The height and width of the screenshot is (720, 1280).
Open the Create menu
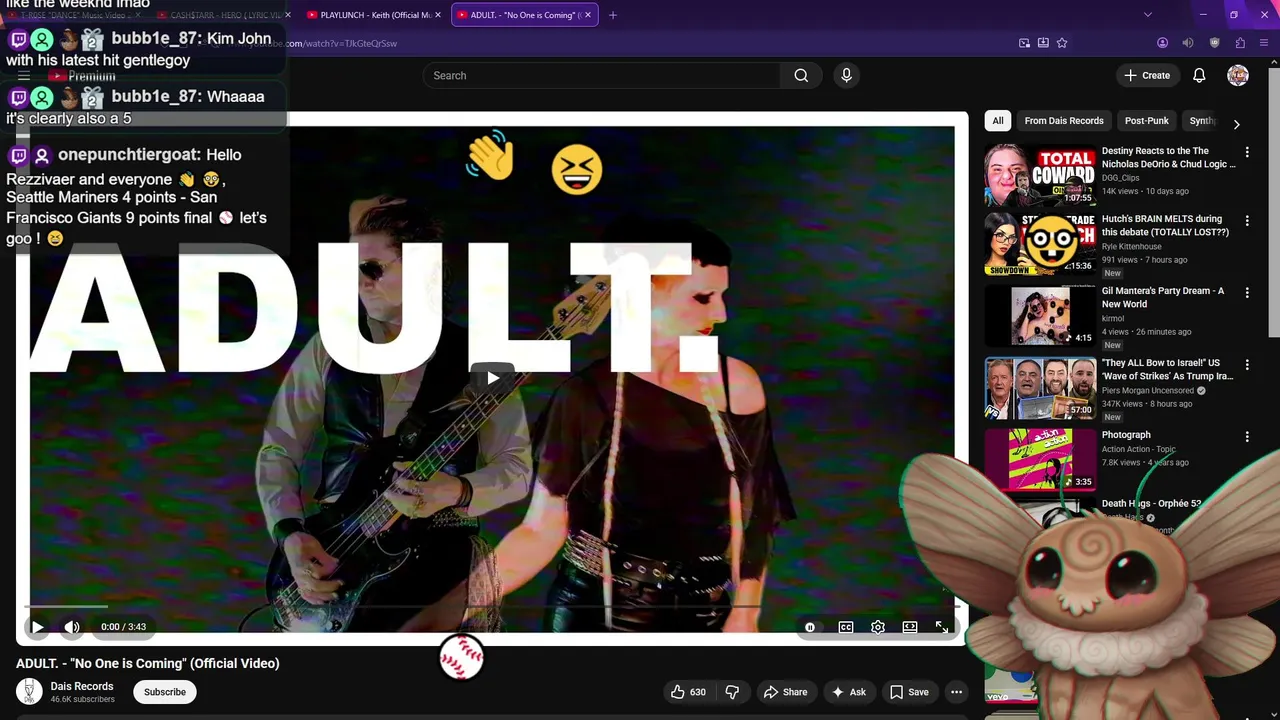coord(1147,75)
